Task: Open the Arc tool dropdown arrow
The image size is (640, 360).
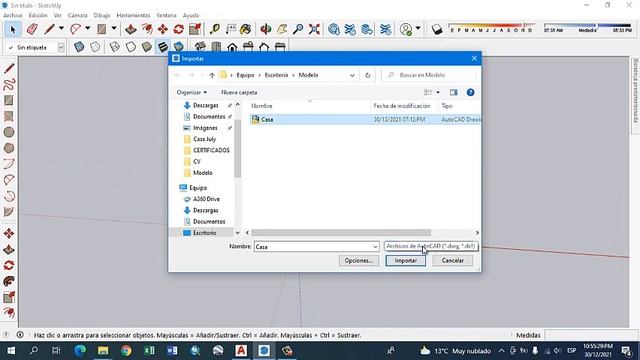Action: point(87,29)
